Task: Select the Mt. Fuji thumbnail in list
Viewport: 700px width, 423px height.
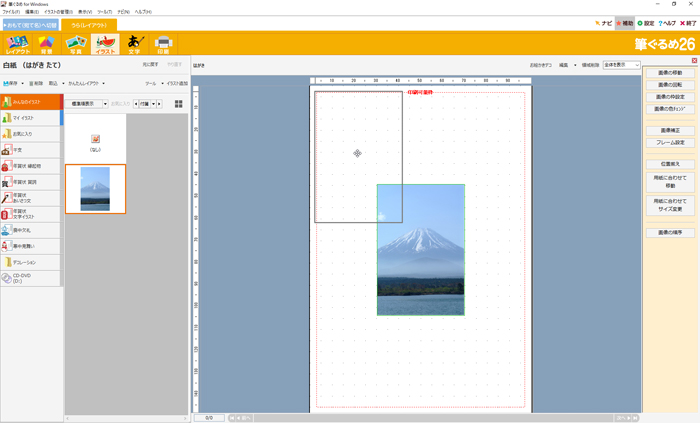Action: click(x=95, y=189)
